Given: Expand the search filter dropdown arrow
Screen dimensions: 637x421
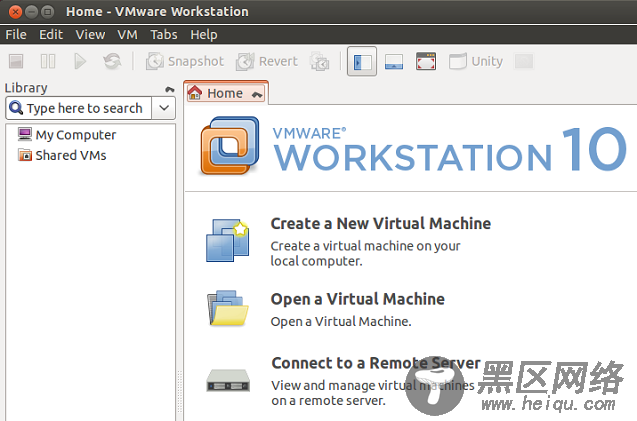Looking at the screenshot, I should [x=164, y=108].
